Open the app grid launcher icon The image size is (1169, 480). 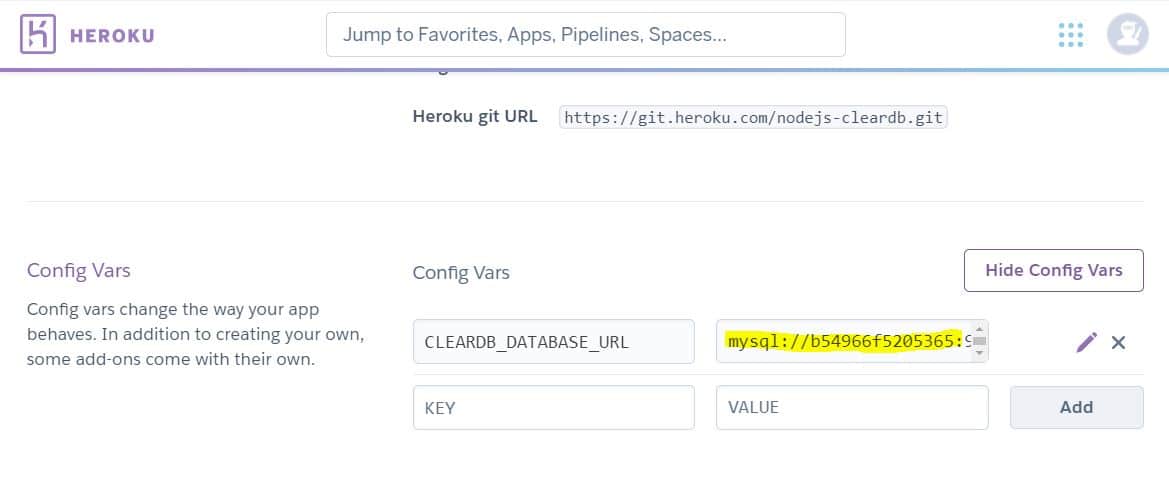pyautogui.click(x=1071, y=35)
